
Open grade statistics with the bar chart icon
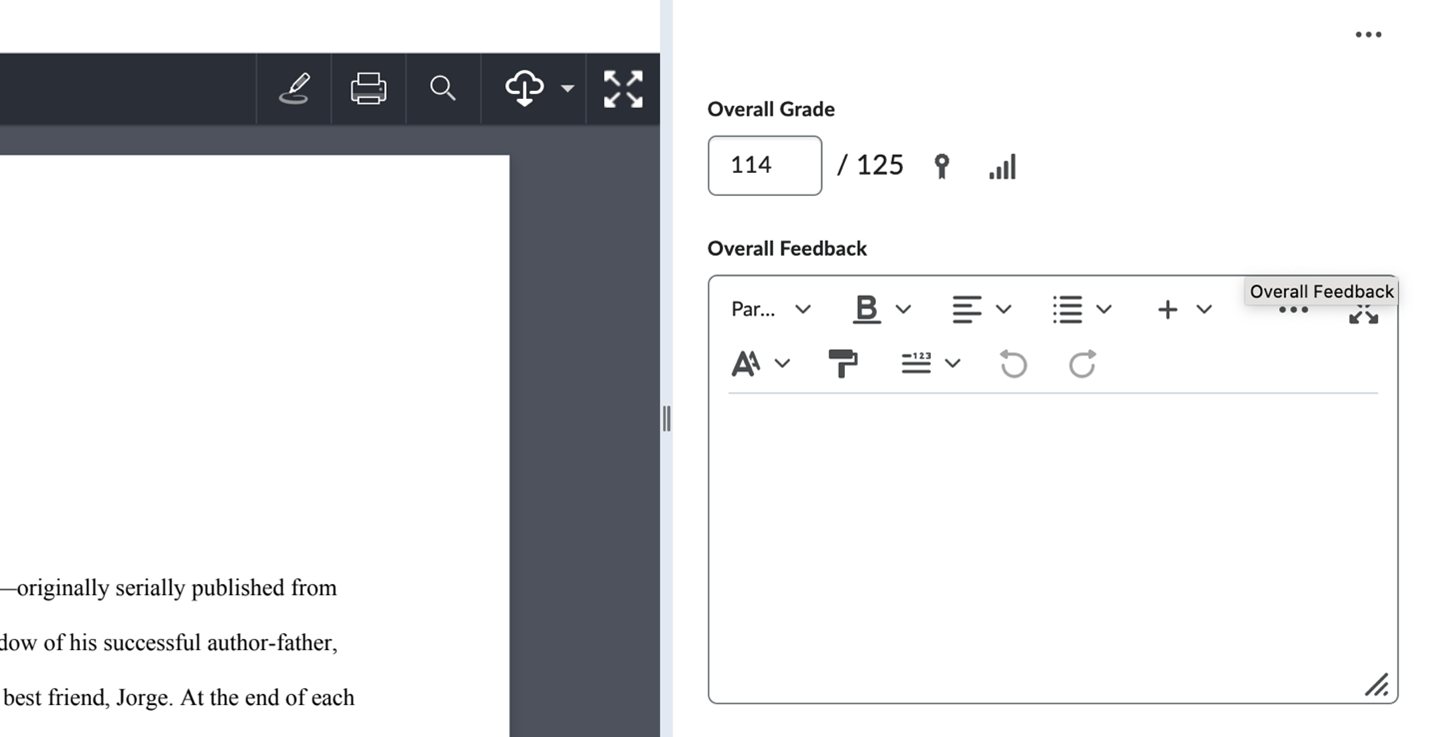pos(1001,166)
